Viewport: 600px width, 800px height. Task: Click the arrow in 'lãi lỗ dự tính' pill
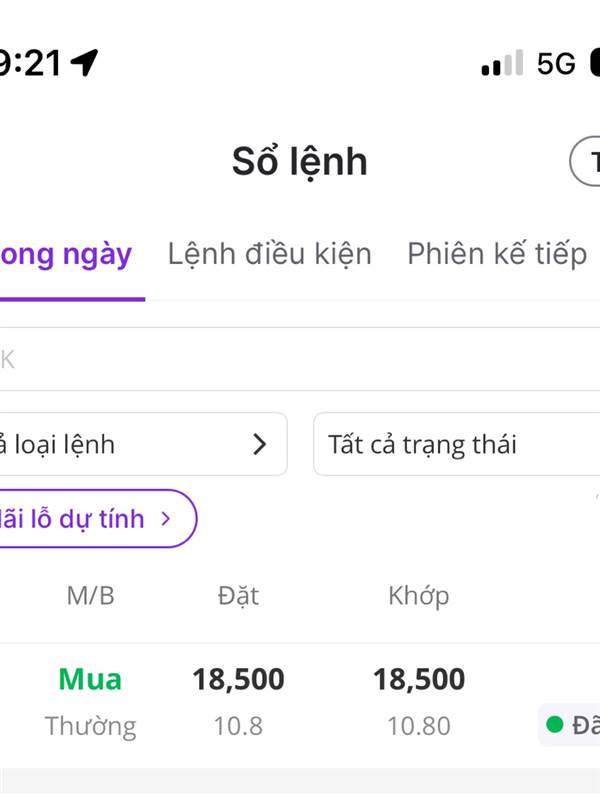click(166, 518)
